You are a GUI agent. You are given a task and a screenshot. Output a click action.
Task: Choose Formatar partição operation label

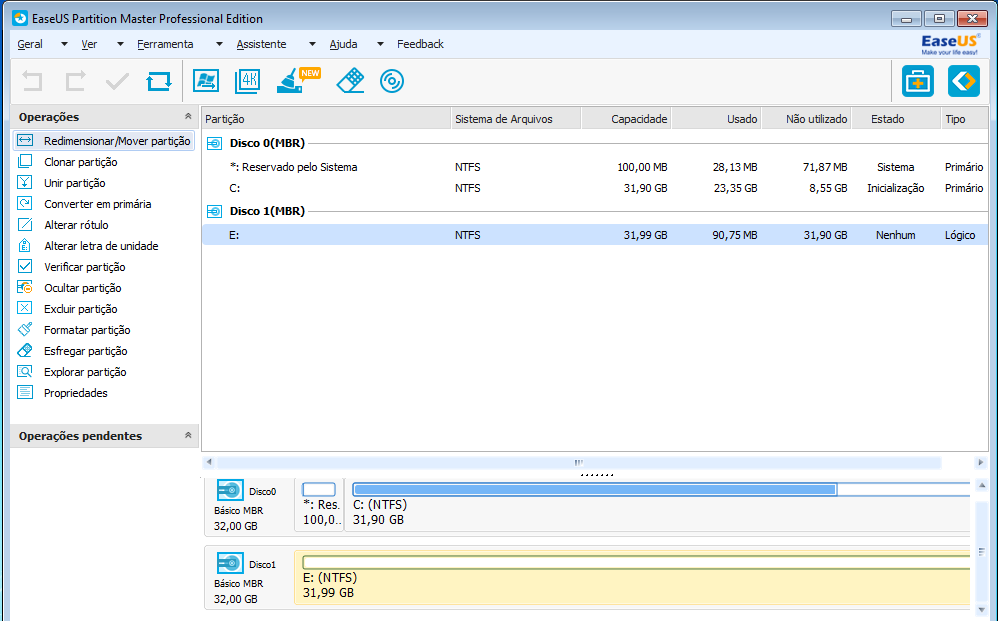click(x=87, y=330)
